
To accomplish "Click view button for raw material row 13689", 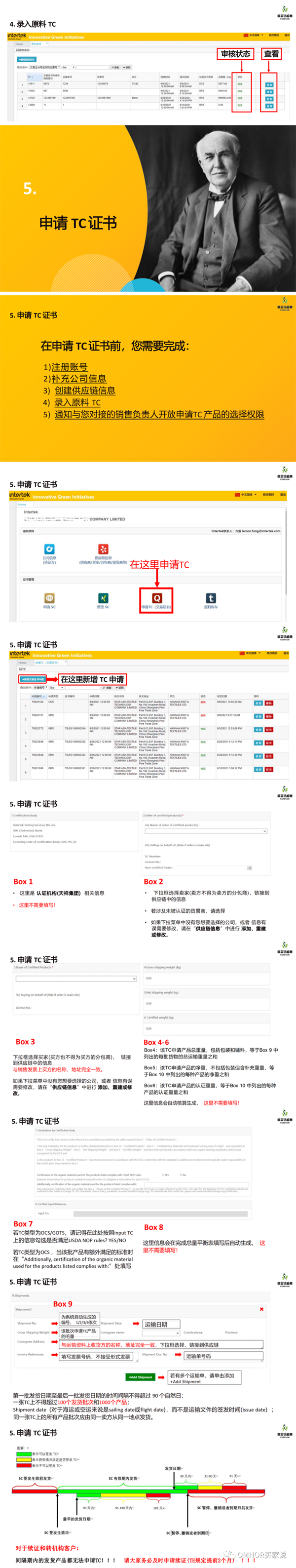I will click(269, 106).
